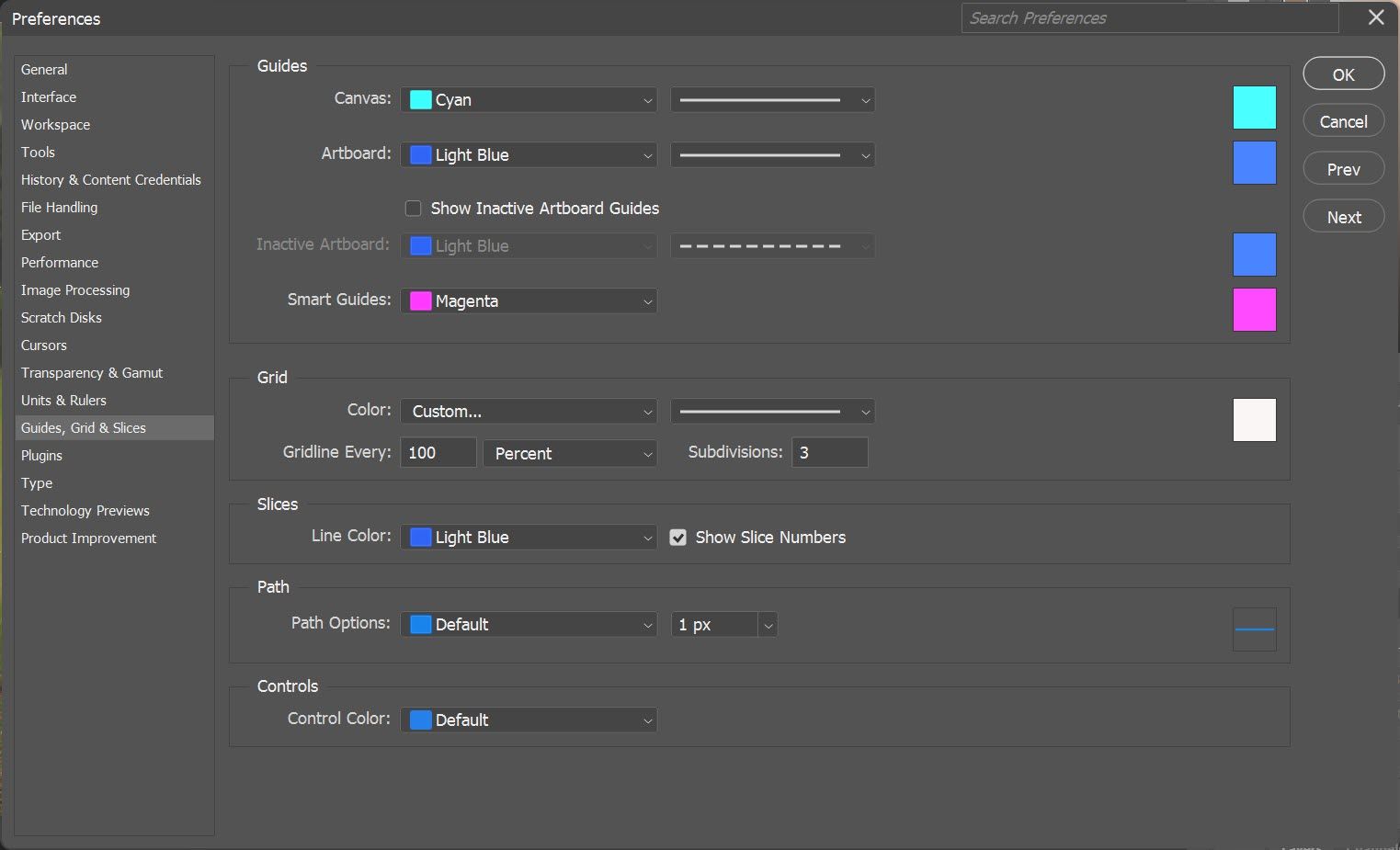
Task: Open the custom Grid color swatch
Action: pos(1254,420)
